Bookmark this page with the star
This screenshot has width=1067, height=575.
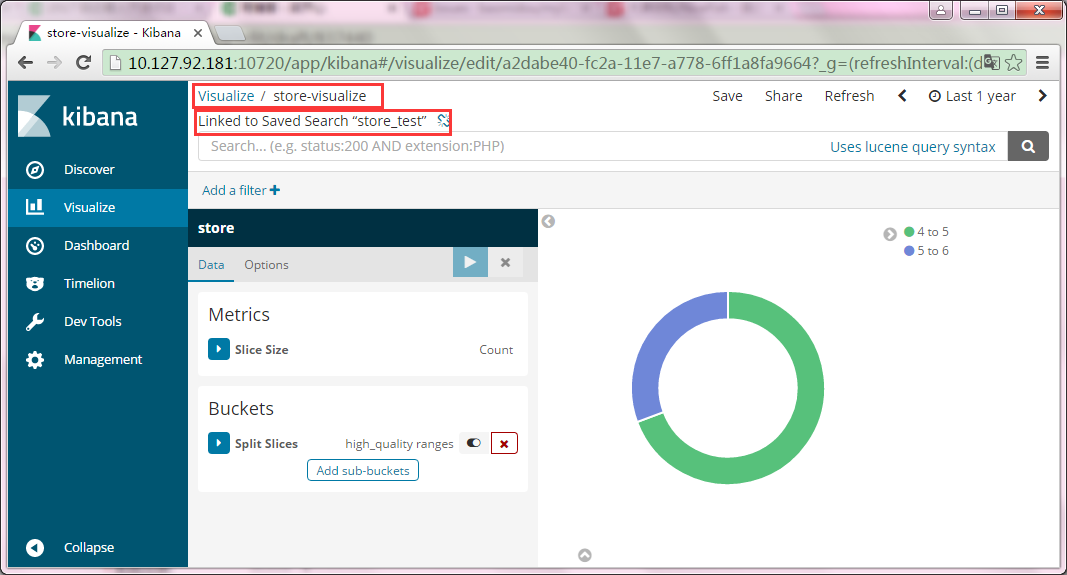1014,63
